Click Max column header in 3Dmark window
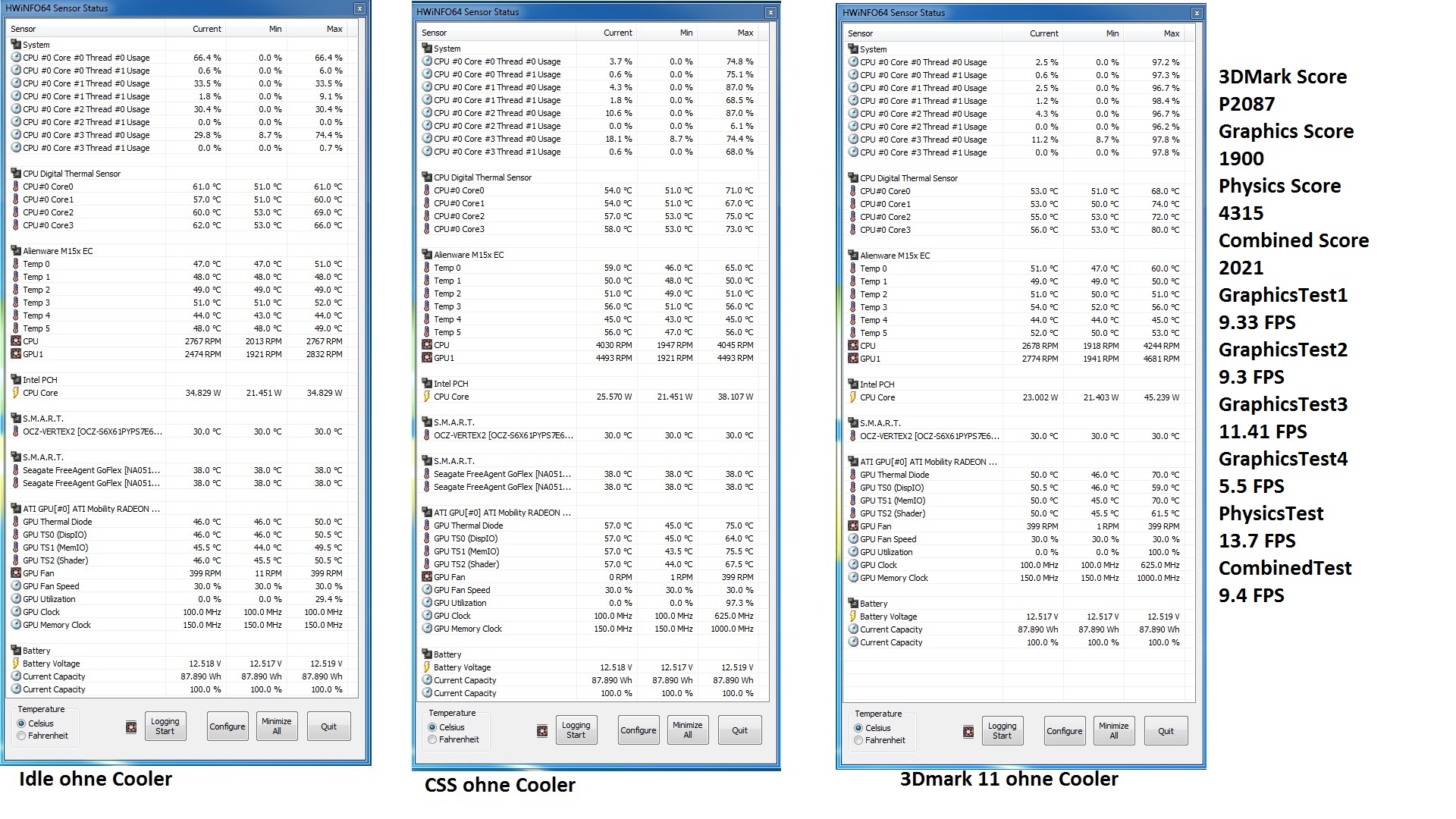 pyautogui.click(x=1153, y=33)
